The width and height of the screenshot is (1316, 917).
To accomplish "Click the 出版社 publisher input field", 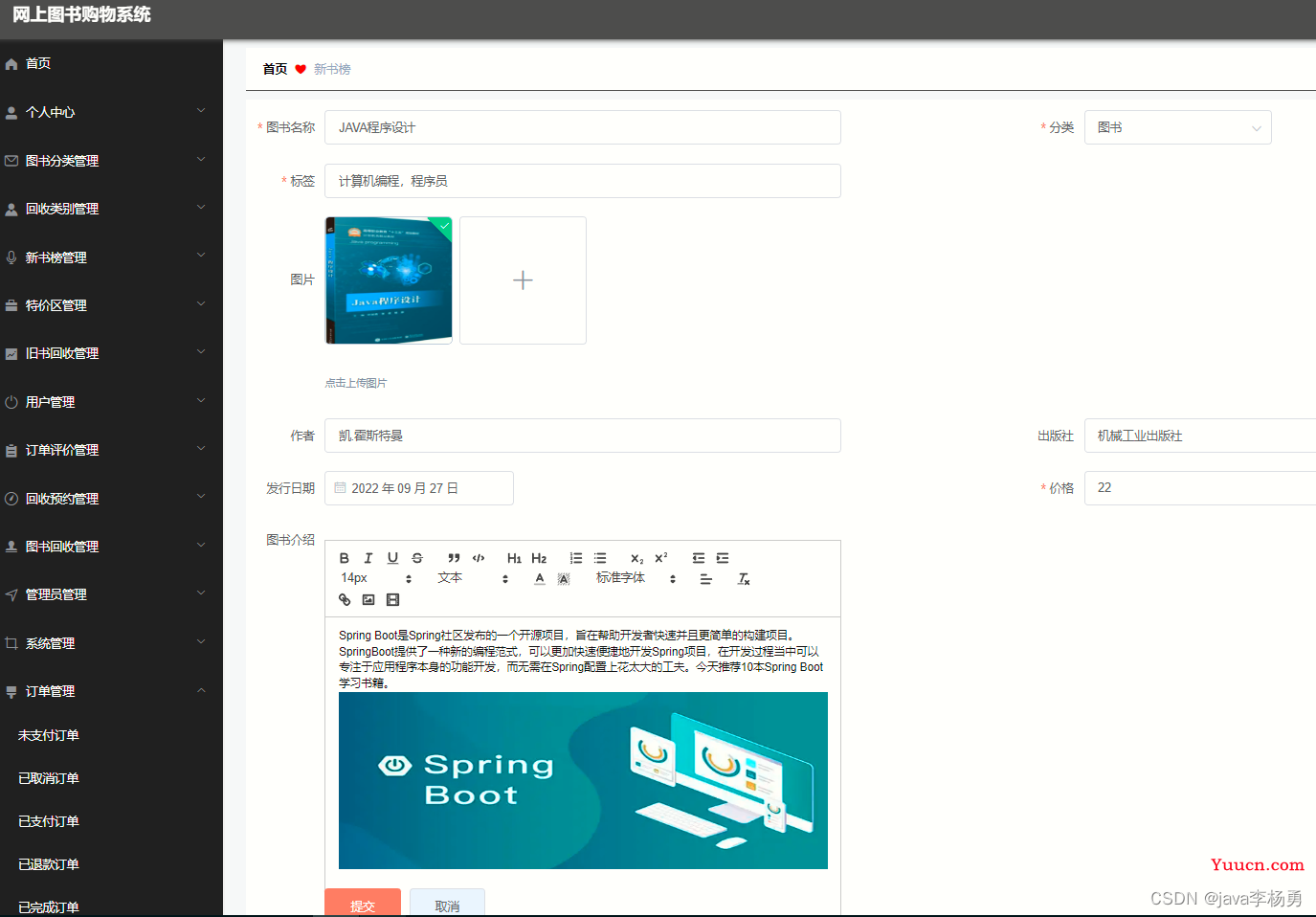I will (x=1200, y=436).
